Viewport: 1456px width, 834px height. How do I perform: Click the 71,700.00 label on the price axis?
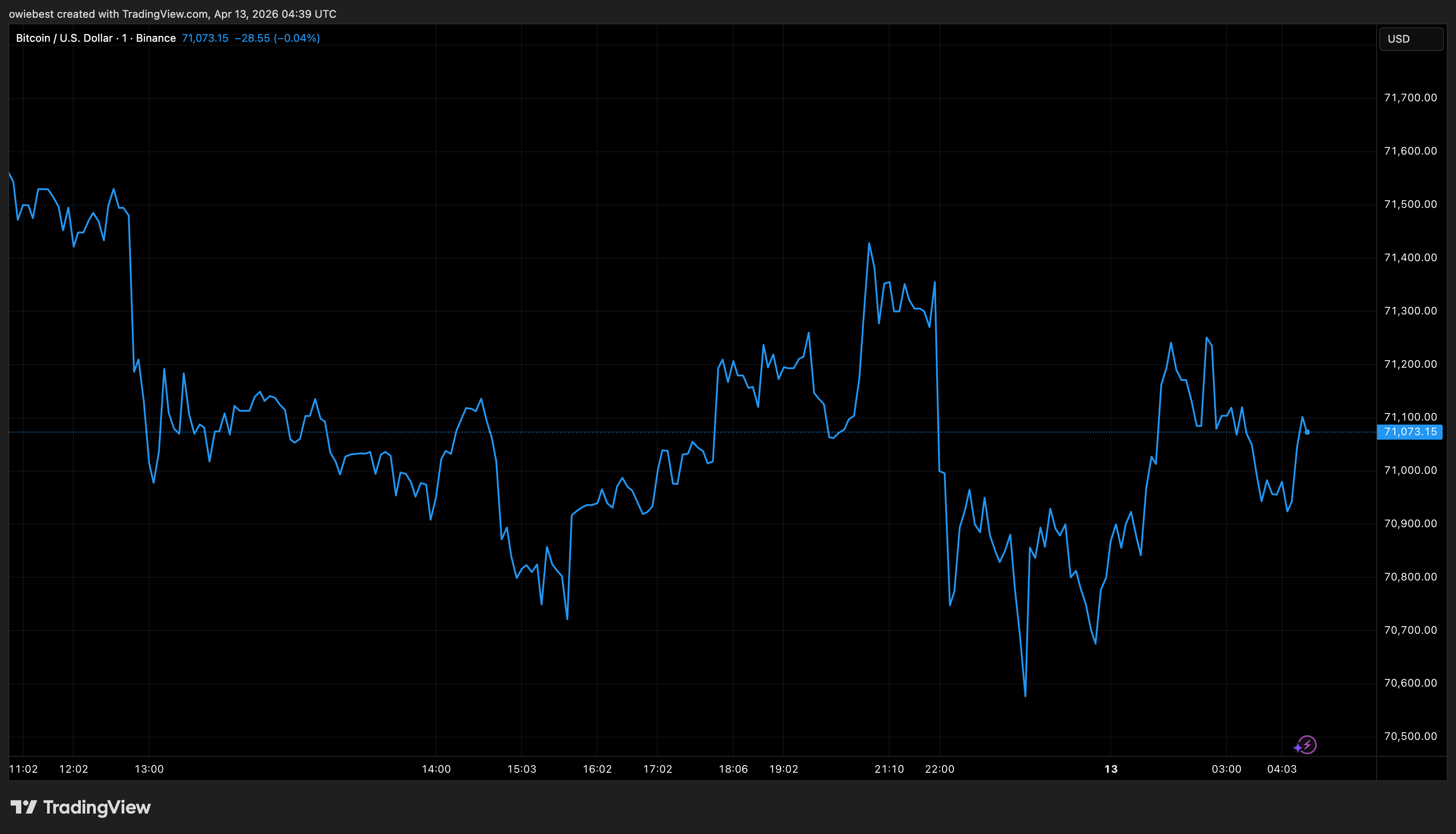tap(1411, 97)
